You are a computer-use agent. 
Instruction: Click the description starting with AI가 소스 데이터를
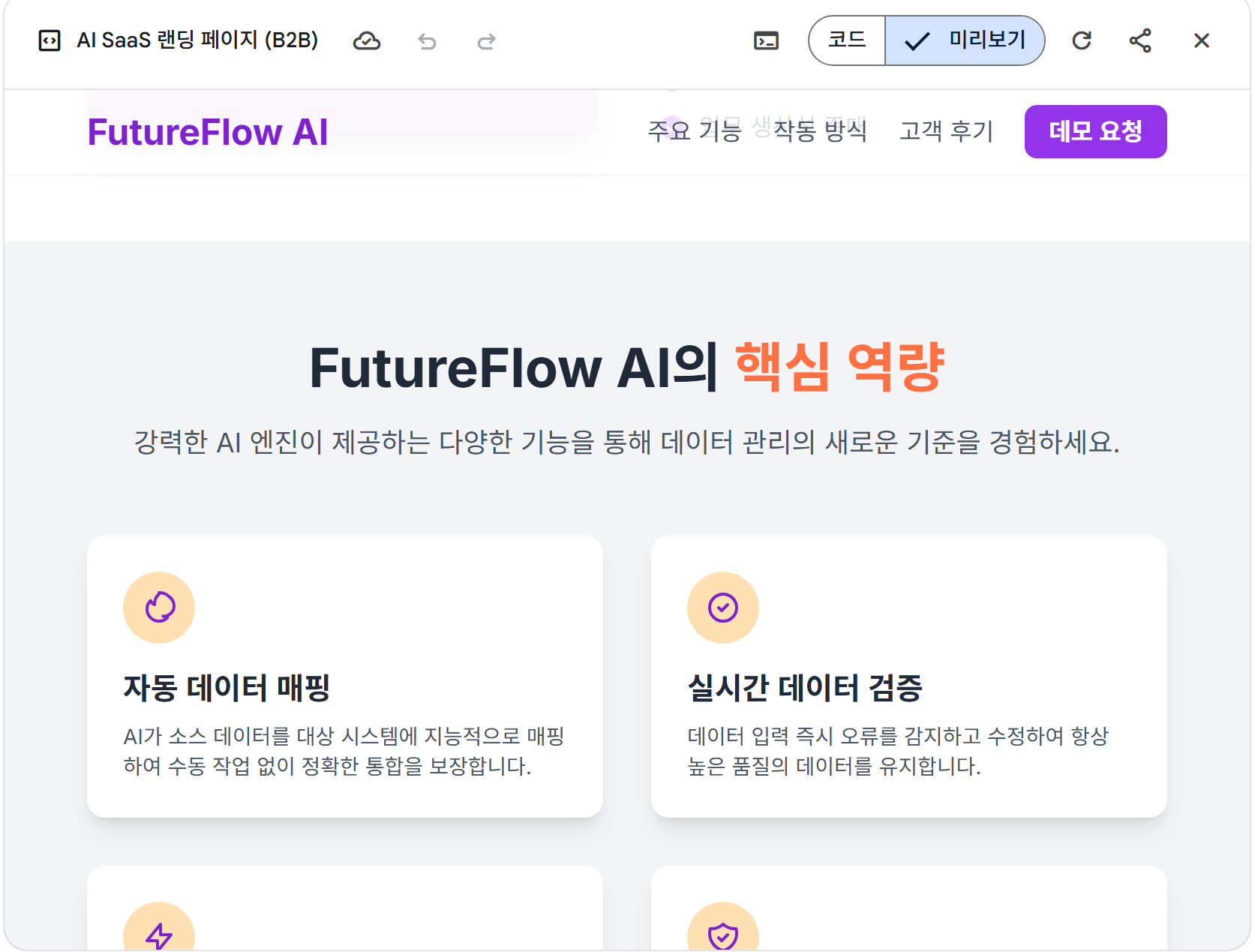344,751
